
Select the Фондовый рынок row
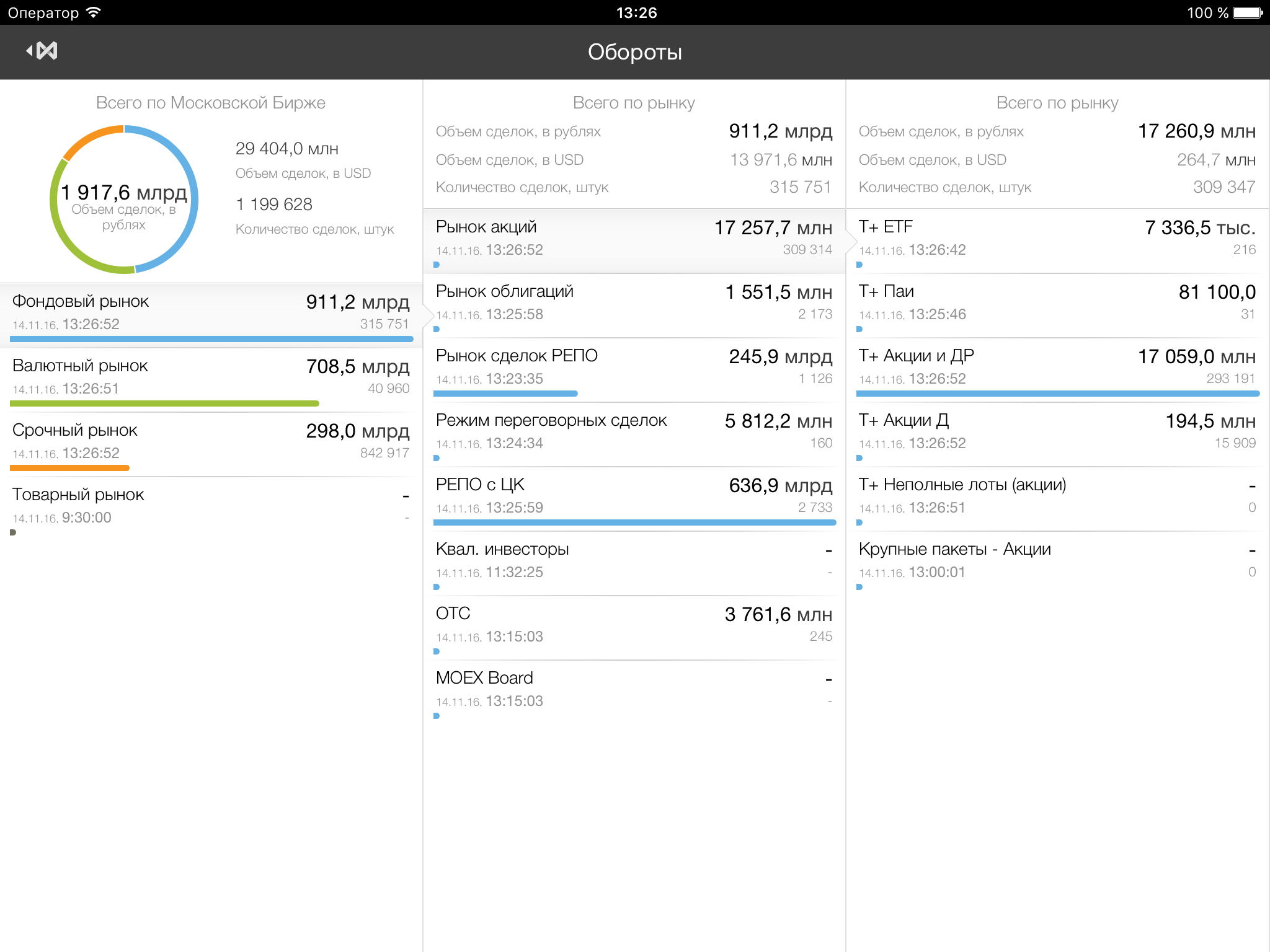211,312
